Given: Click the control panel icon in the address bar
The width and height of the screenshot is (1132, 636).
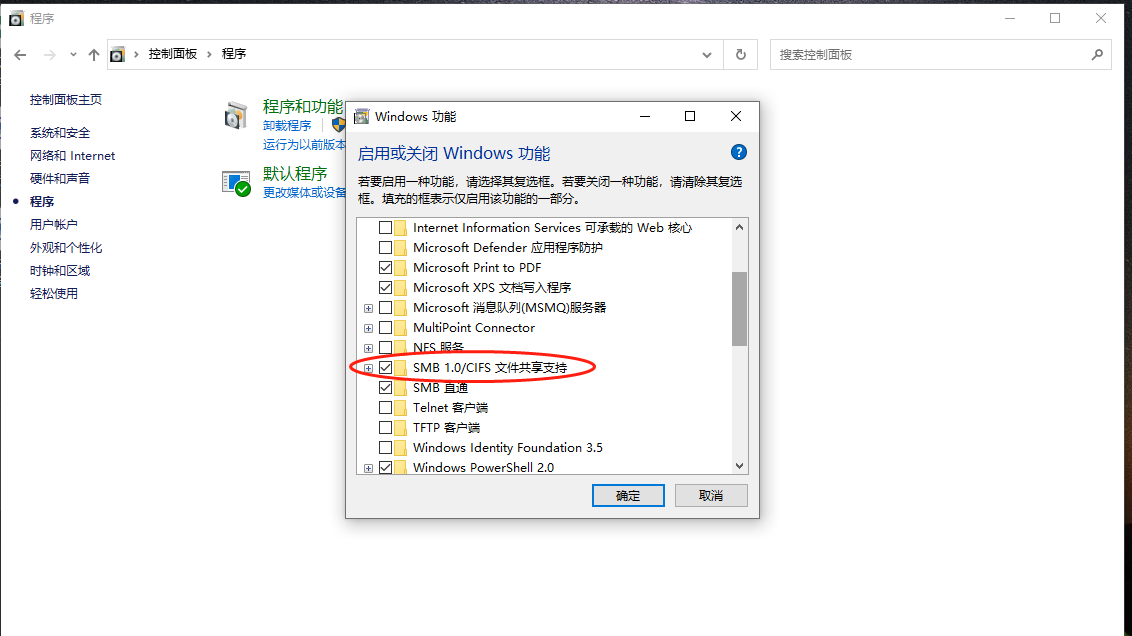Looking at the screenshot, I should coord(117,55).
